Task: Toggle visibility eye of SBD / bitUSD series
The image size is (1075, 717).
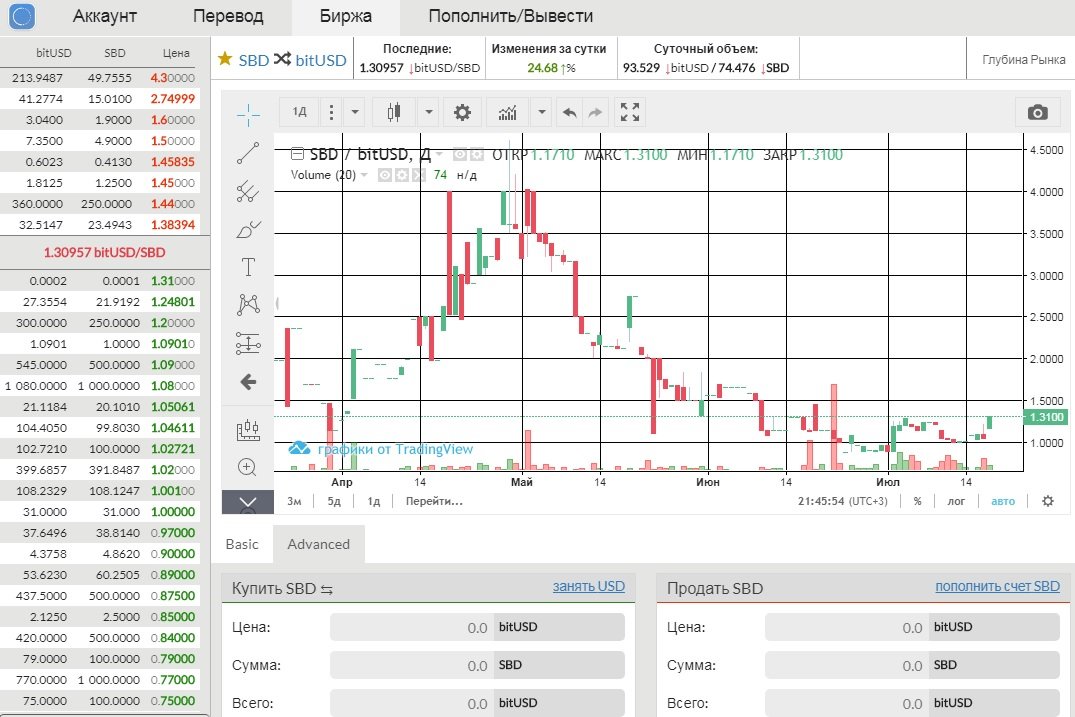Action: (x=460, y=155)
